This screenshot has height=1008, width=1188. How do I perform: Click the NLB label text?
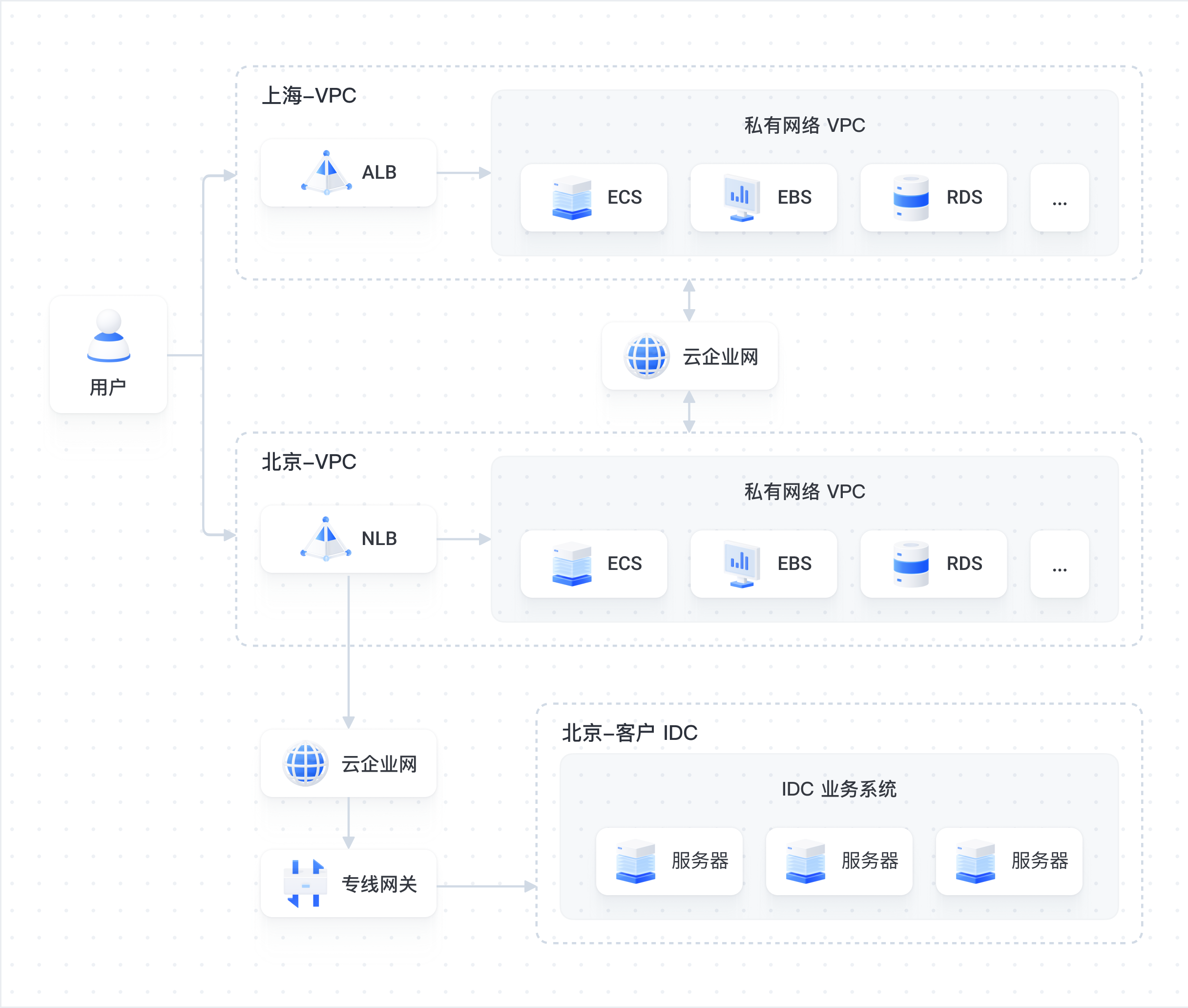(379, 539)
